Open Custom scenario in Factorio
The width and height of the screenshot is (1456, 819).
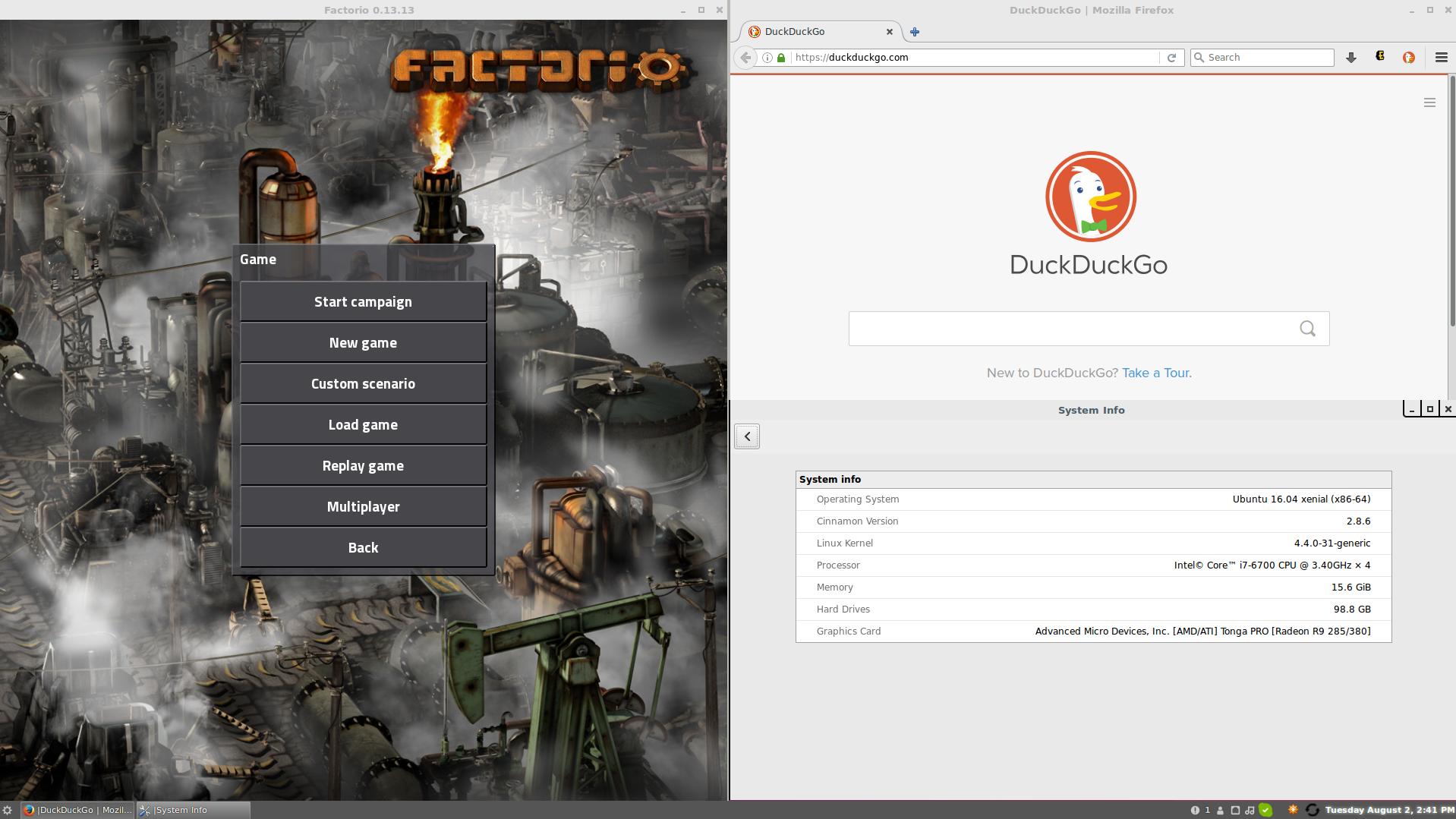pos(363,383)
